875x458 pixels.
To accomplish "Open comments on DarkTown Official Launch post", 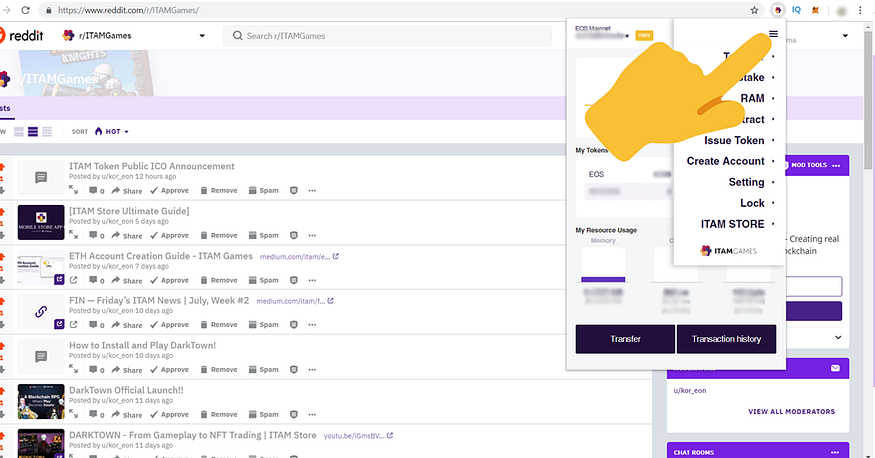I will (97, 414).
